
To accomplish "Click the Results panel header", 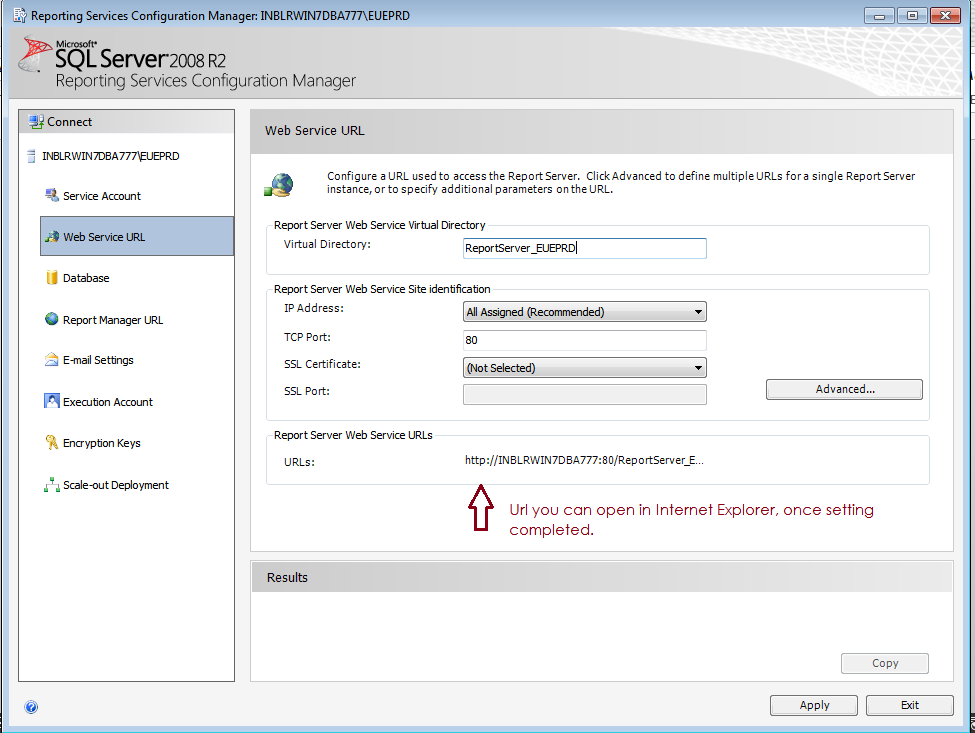I will click(602, 577).
